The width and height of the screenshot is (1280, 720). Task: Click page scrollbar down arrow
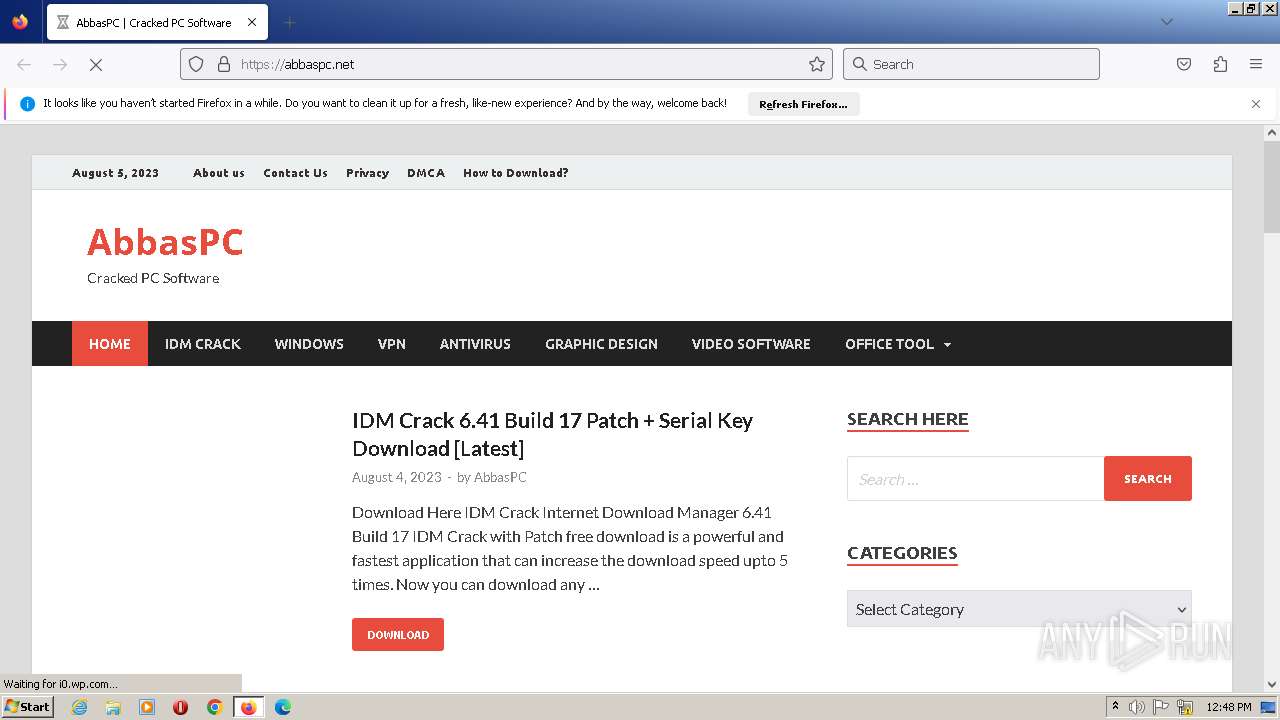[x=1272, y=684]
